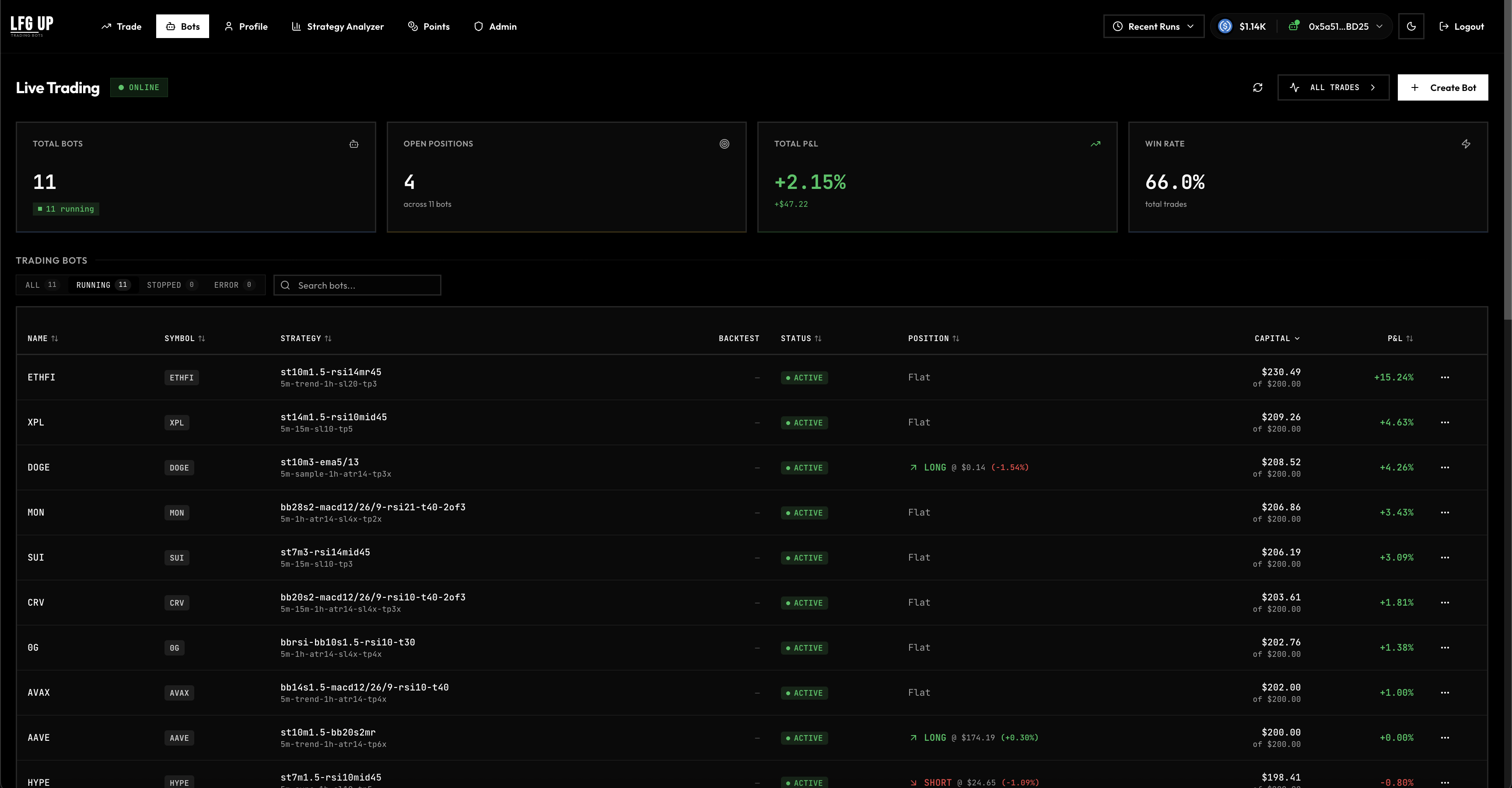Focus the Search bots input field
This screenshot has width=1512, height=788.
tap(357, 285)
